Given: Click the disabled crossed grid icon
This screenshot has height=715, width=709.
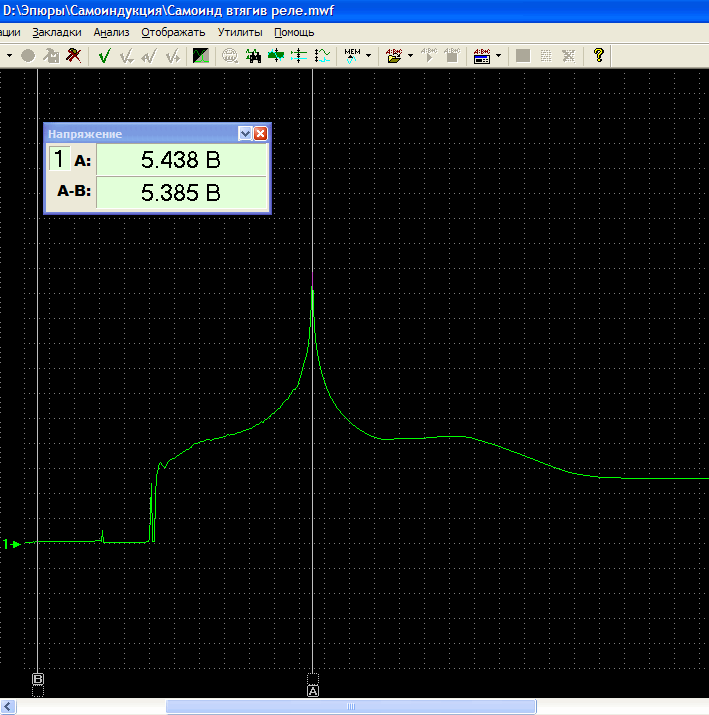Looking at the screenshot, I should click(x=569, y=56).
